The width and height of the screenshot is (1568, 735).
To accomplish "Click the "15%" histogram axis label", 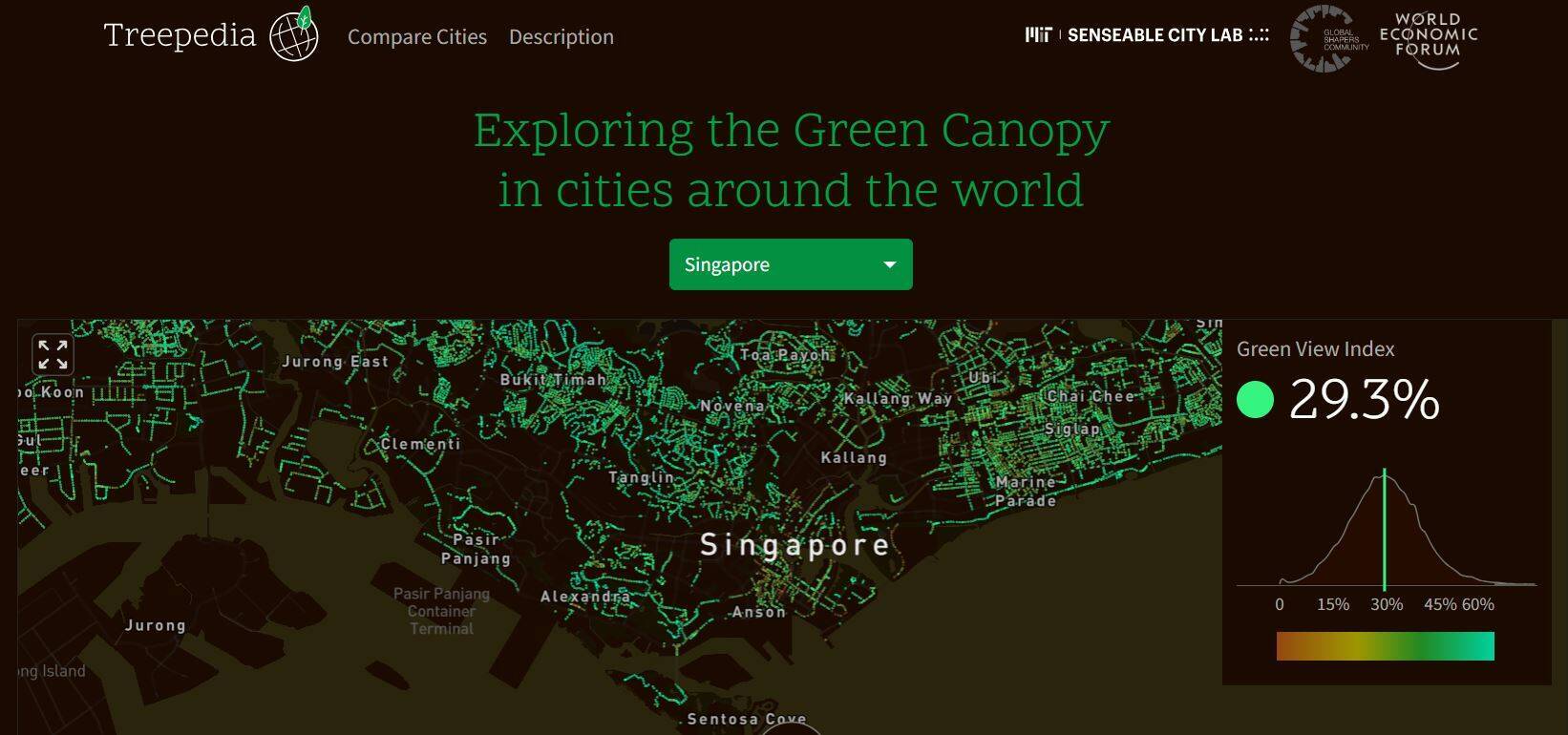I will 1333,604.
